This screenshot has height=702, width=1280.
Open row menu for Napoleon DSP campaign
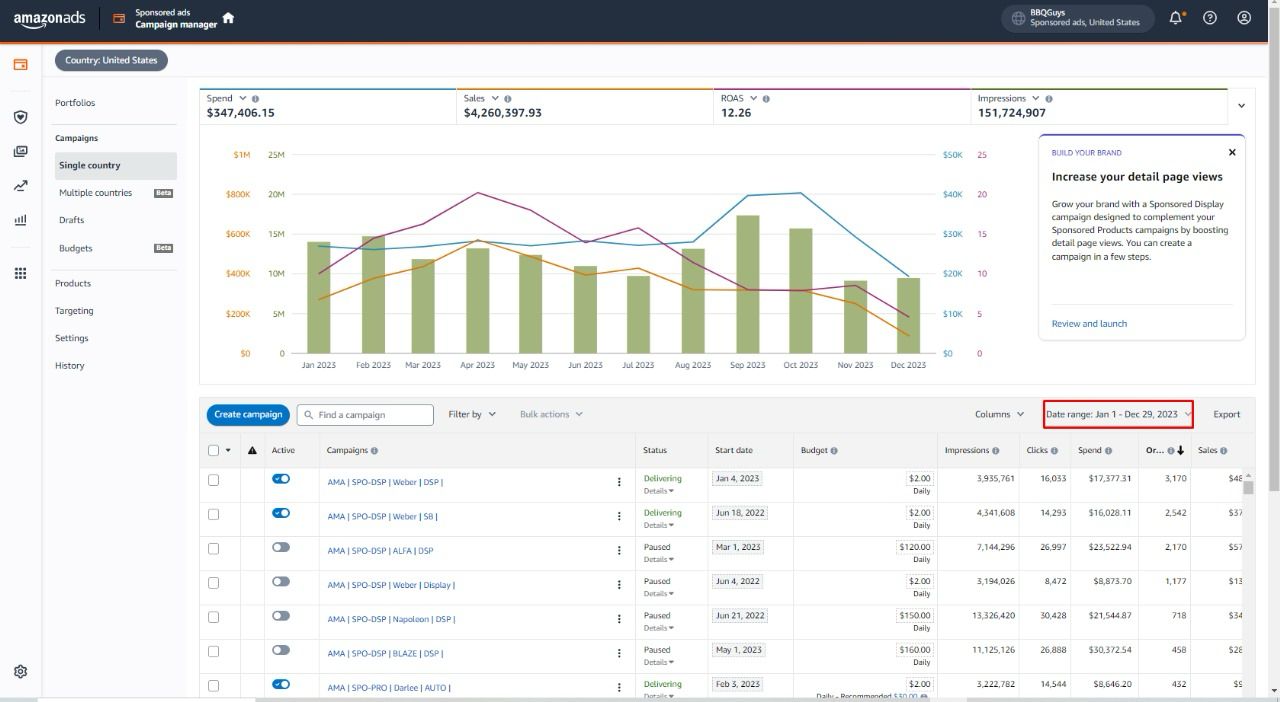click(x=619, y=619)
